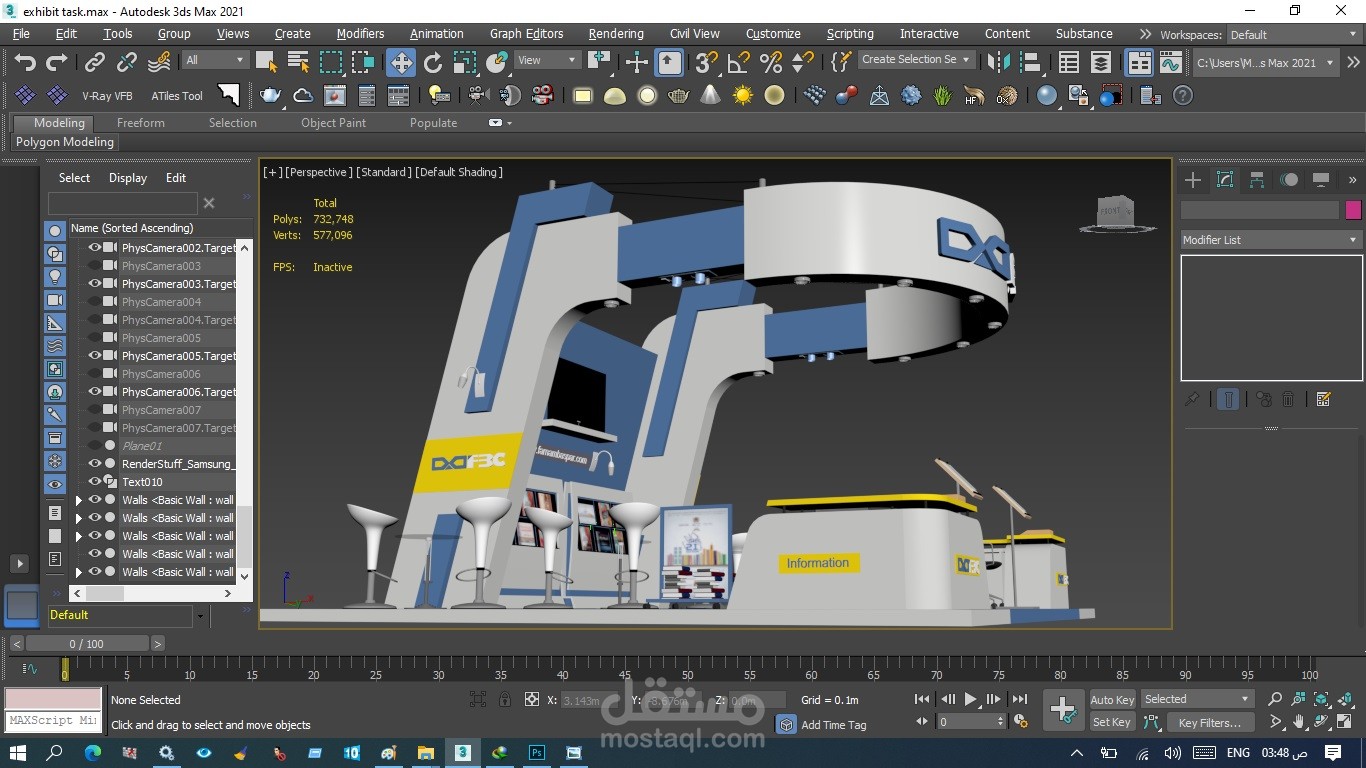
Task: Click the help question mark toolbar icon
Action: tap(1183, 96)
